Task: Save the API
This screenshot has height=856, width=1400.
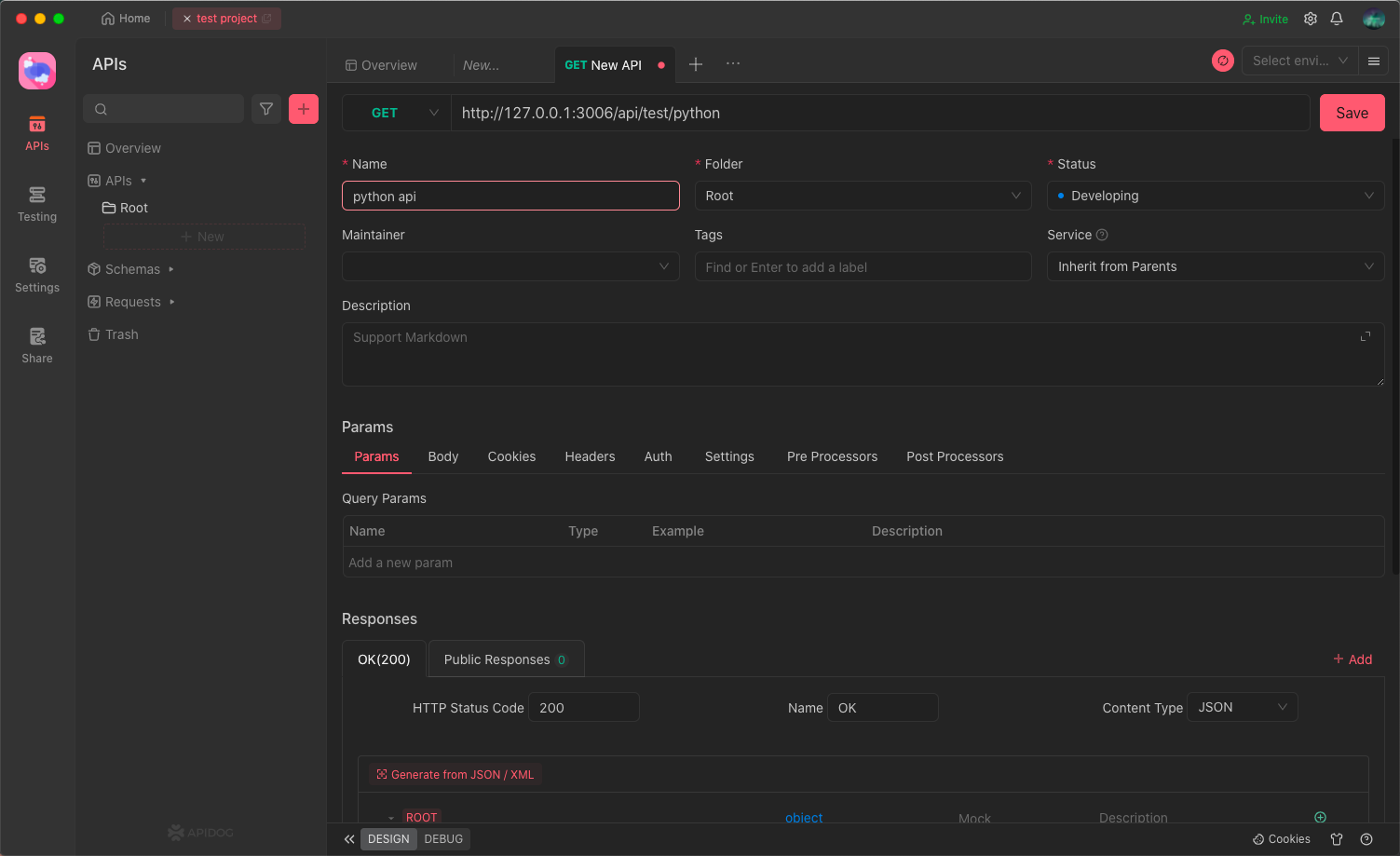Action: (1352, 113)
